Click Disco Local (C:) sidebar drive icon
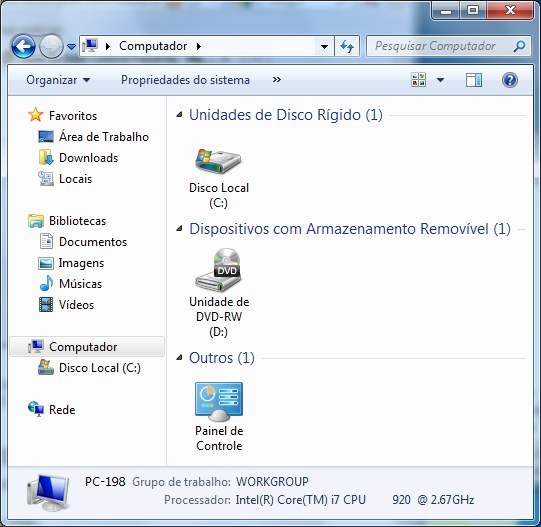541x527 pixels. pos(46,368)
